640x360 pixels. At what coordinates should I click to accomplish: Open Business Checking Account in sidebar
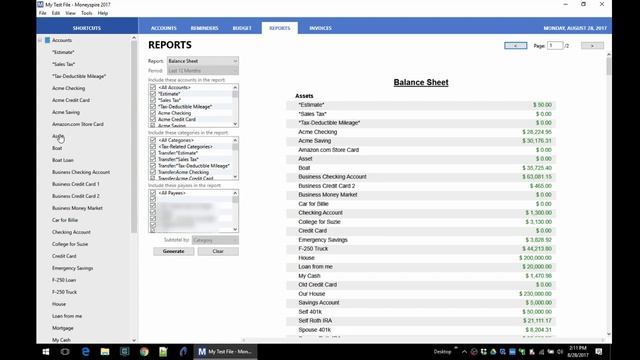(x=81, y=172)
